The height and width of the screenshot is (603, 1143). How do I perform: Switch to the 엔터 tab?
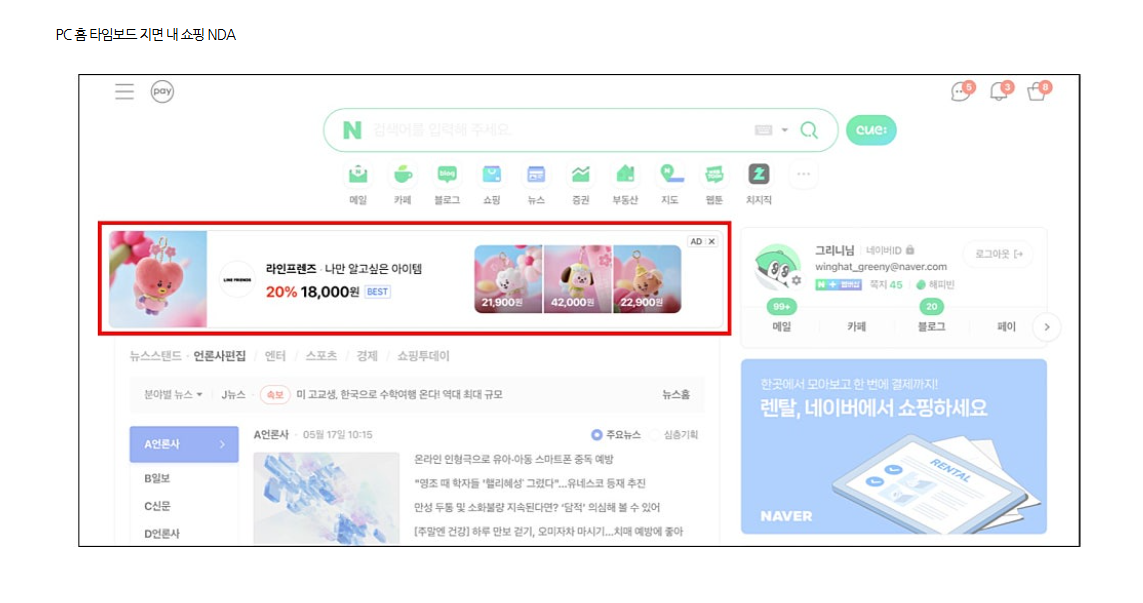[275, 356]
